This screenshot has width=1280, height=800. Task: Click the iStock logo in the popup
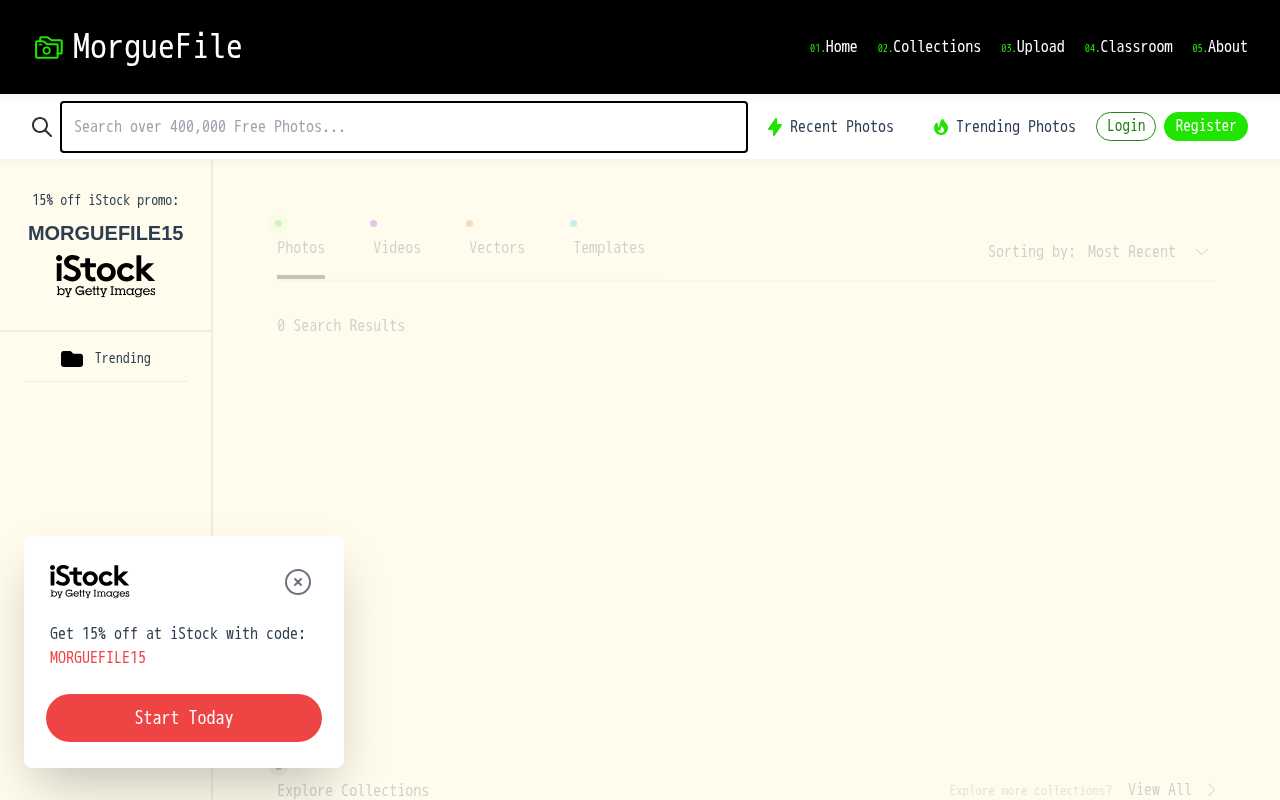pyautogui.click(x=89, y=582)
